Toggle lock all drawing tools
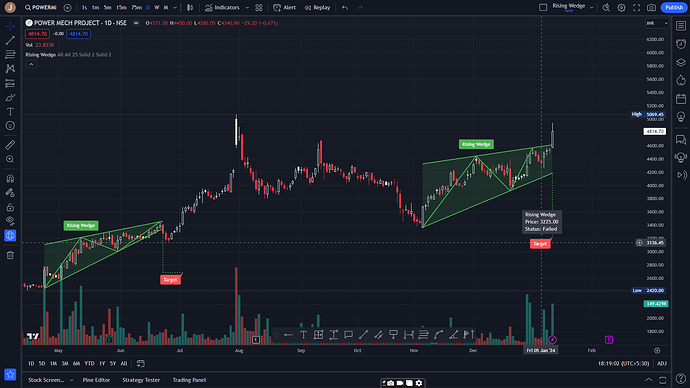 click(10, 207)
